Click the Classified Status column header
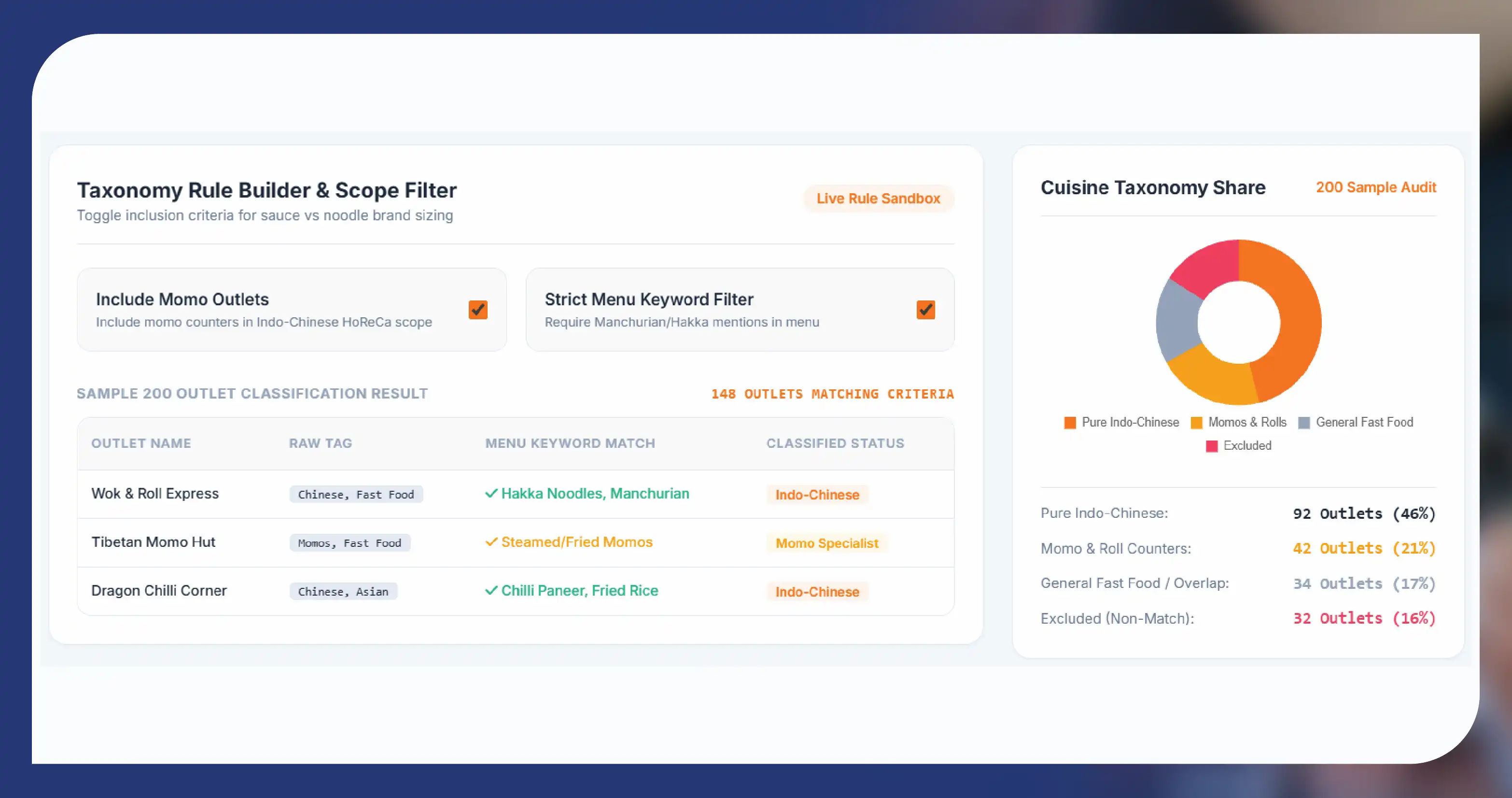 pyautogui.click(x=835, y=443)
